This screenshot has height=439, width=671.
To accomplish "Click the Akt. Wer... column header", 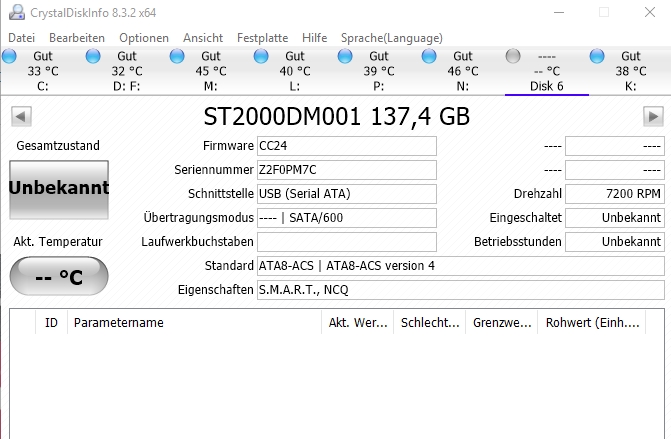I will (x=358, y=323).
